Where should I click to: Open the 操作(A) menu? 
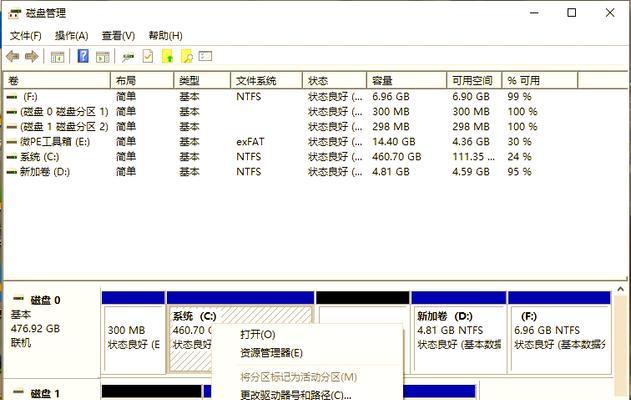[72, 35]
